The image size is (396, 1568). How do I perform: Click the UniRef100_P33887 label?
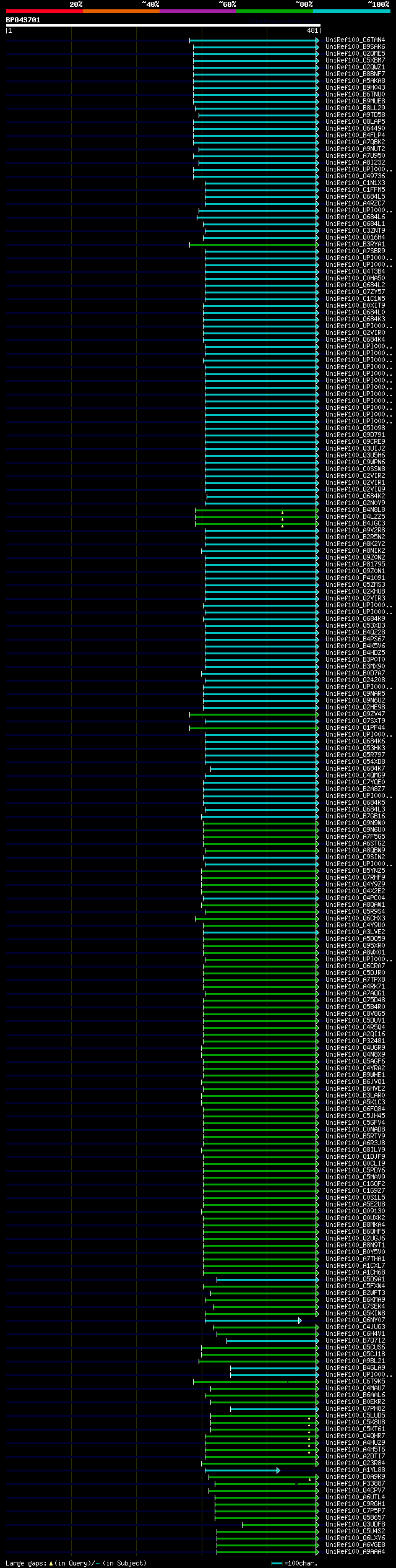[355, 1484]
